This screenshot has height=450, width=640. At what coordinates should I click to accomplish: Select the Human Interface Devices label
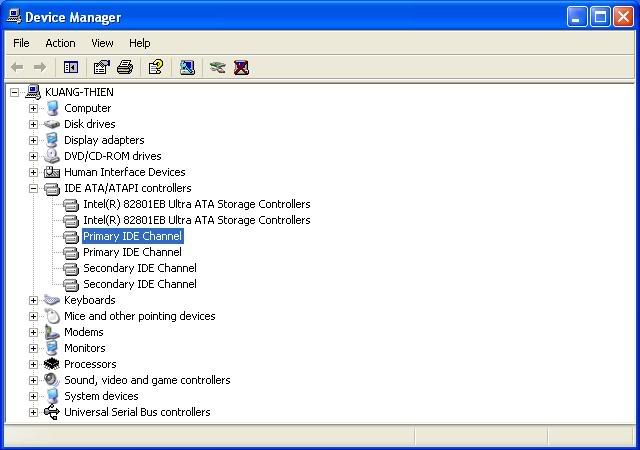coord(124,172)
